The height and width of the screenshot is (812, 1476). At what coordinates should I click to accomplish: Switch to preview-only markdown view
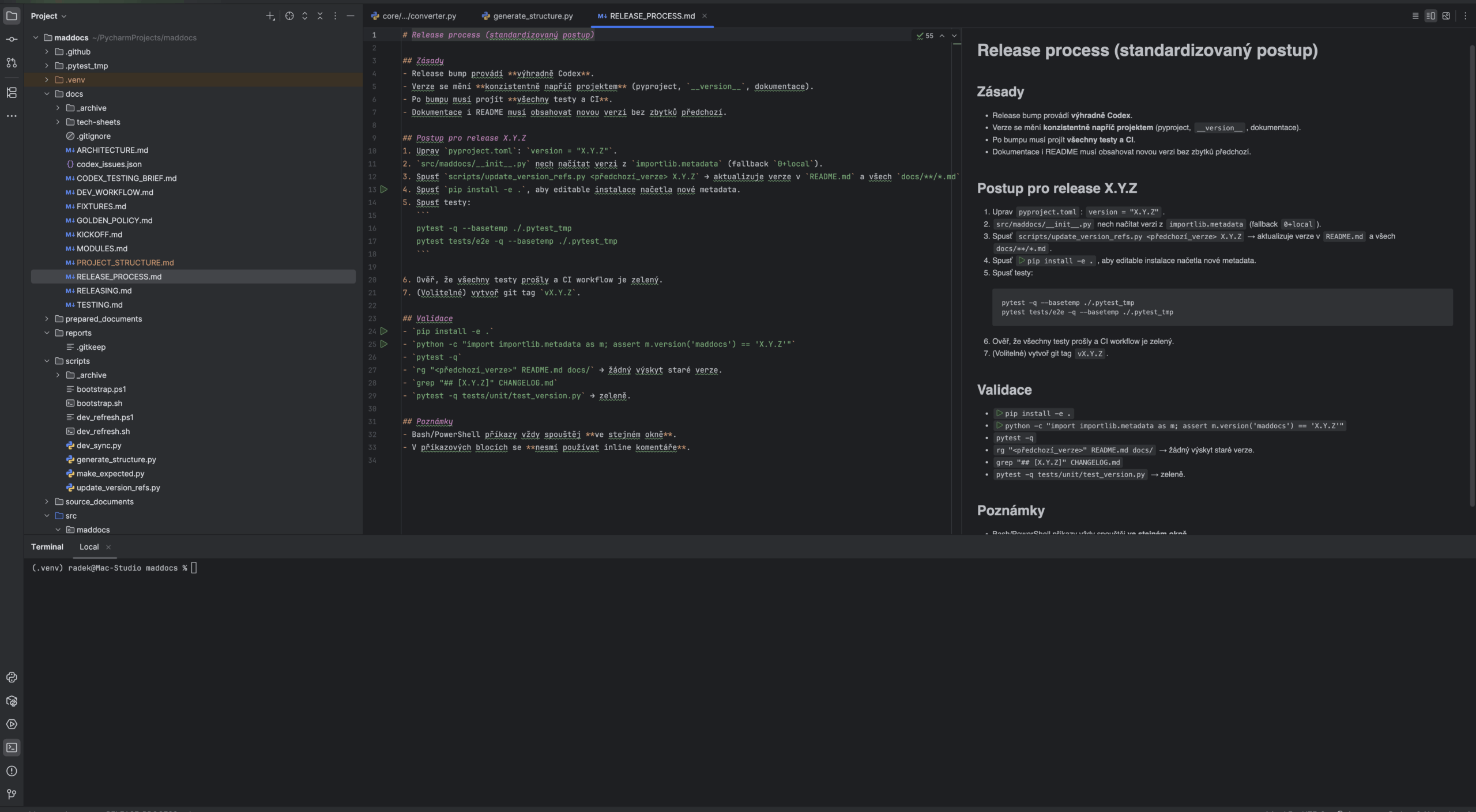point(1446,16)
